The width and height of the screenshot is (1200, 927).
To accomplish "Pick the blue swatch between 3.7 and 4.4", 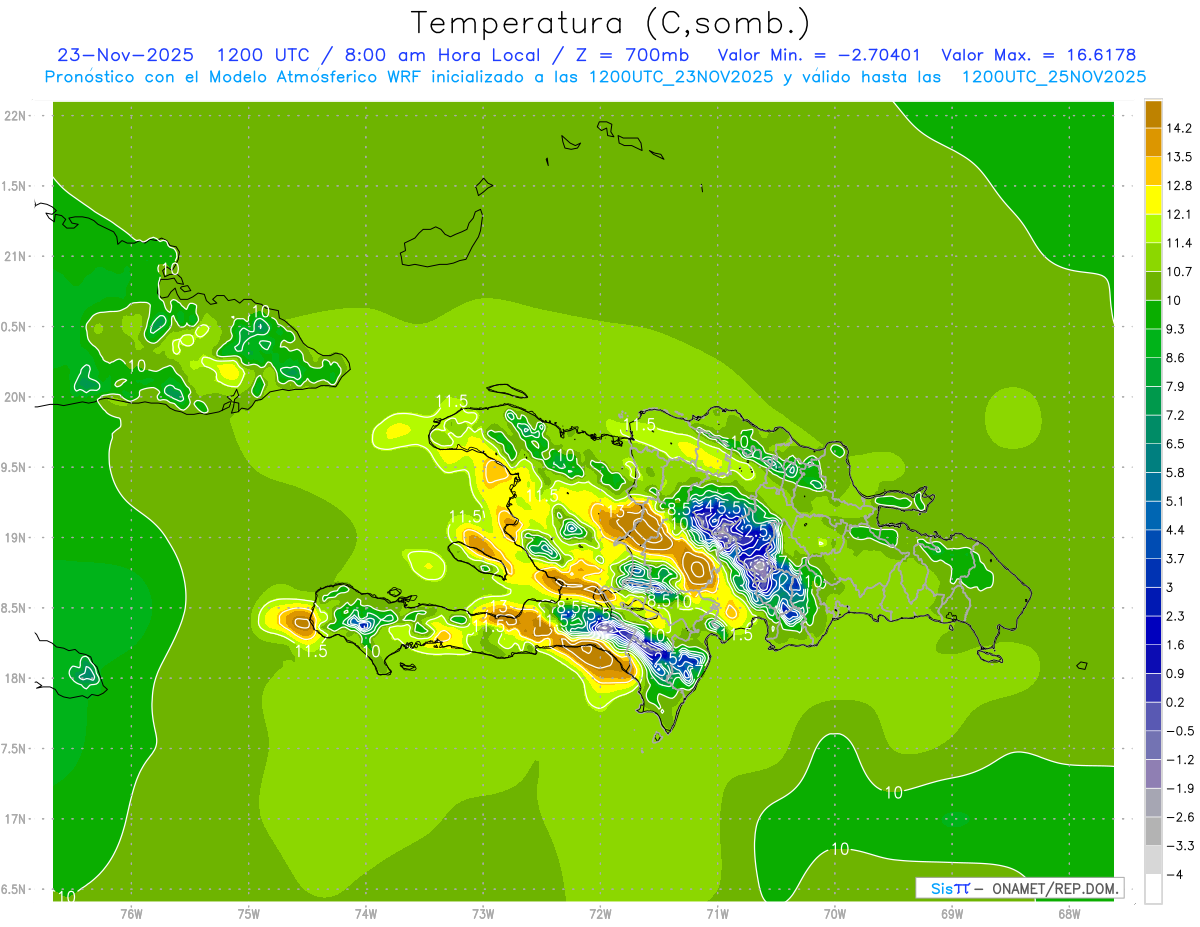I will pyautogui.click(x=1153, y=544).
